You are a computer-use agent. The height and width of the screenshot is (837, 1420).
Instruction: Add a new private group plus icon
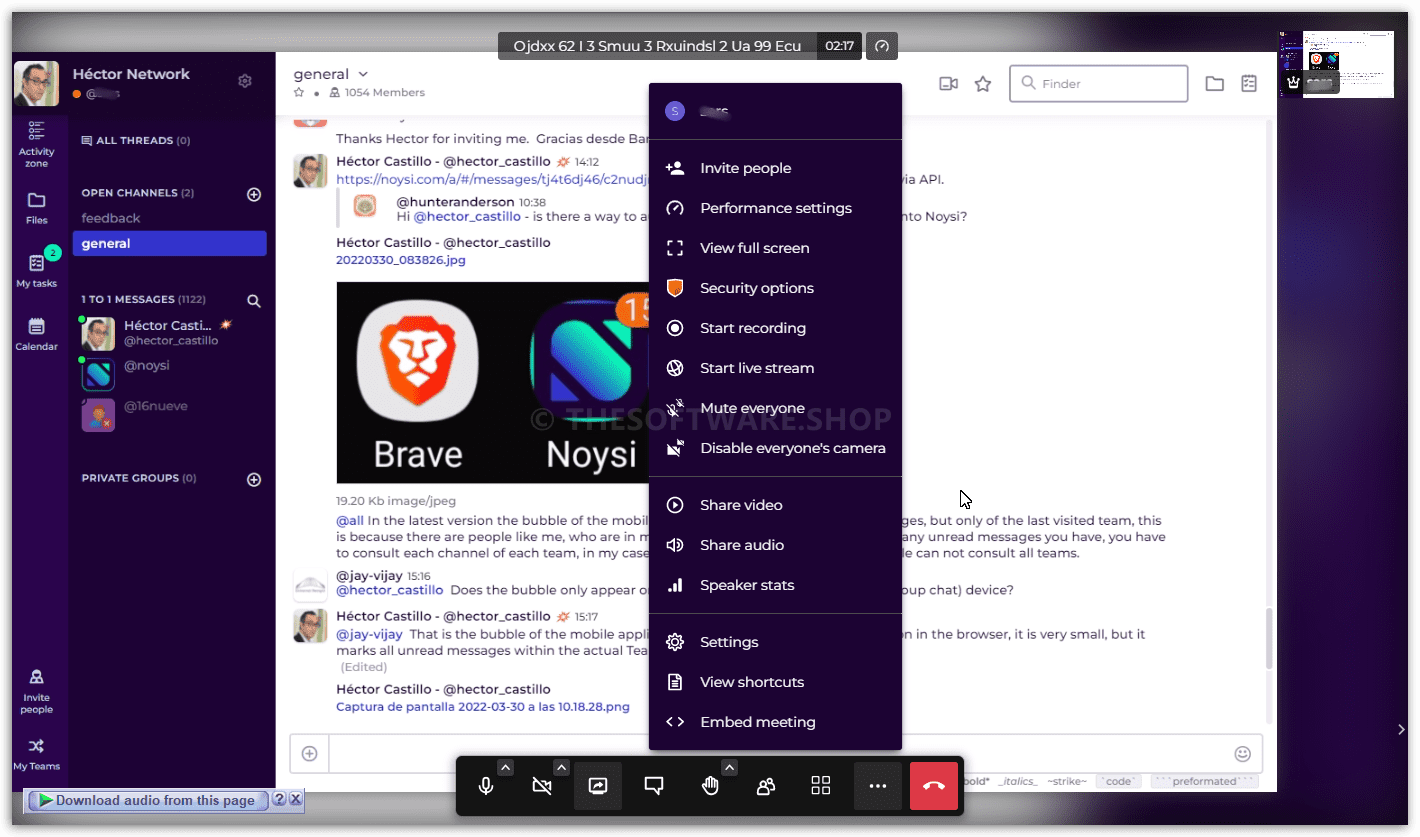(x=254, y=479)
